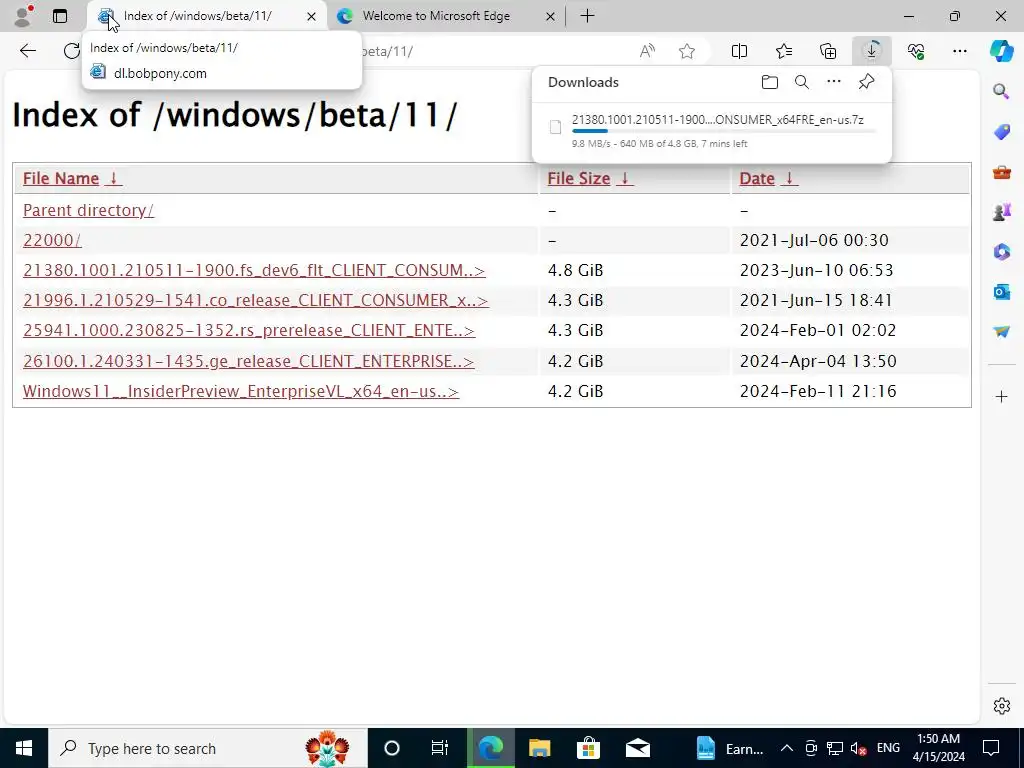
Task: Open sidebar Drop paper plane icon
Action: (x=1001, y=332)
